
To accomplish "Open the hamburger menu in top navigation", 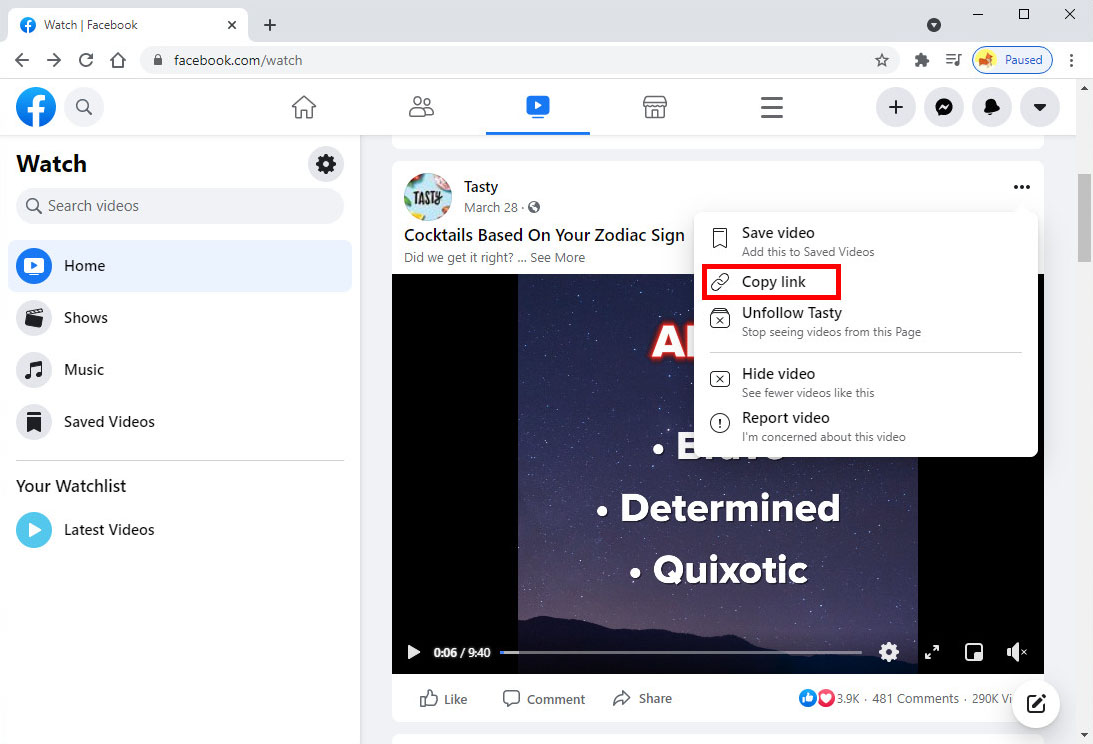I will (772, 107).
